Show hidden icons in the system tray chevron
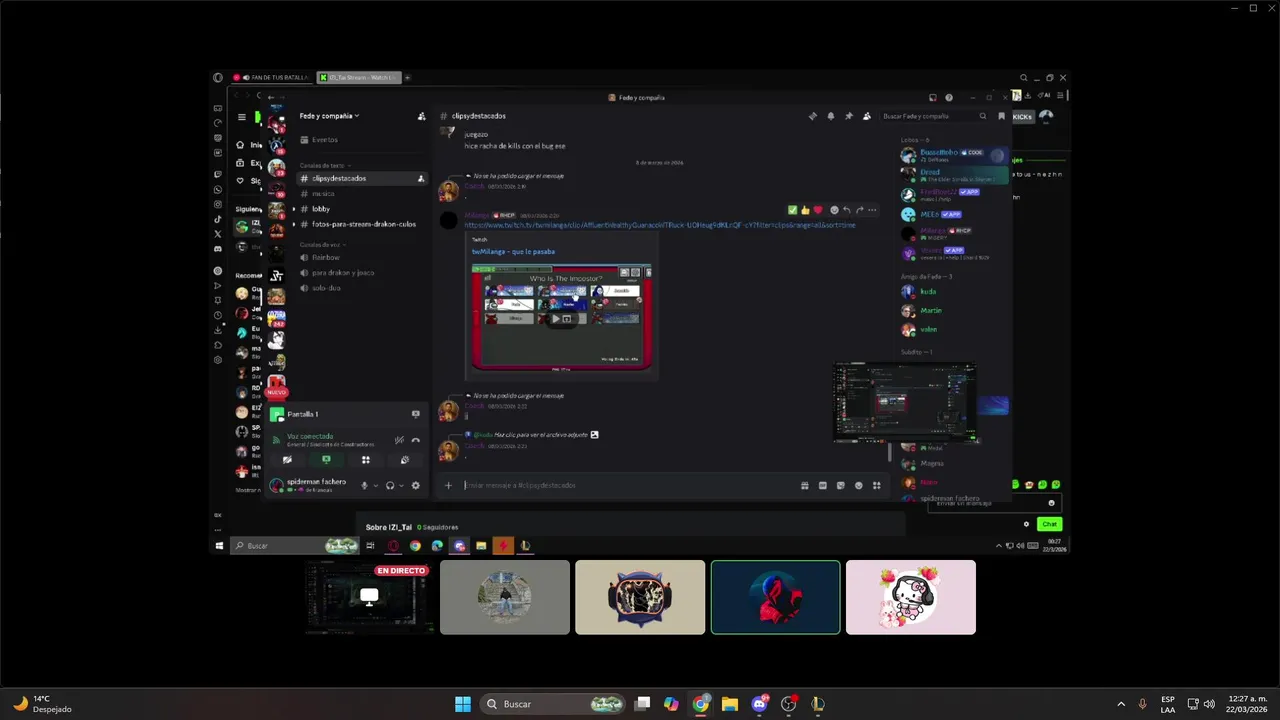The width and height of the screenshot is (1280, 720). [1120, 704]
